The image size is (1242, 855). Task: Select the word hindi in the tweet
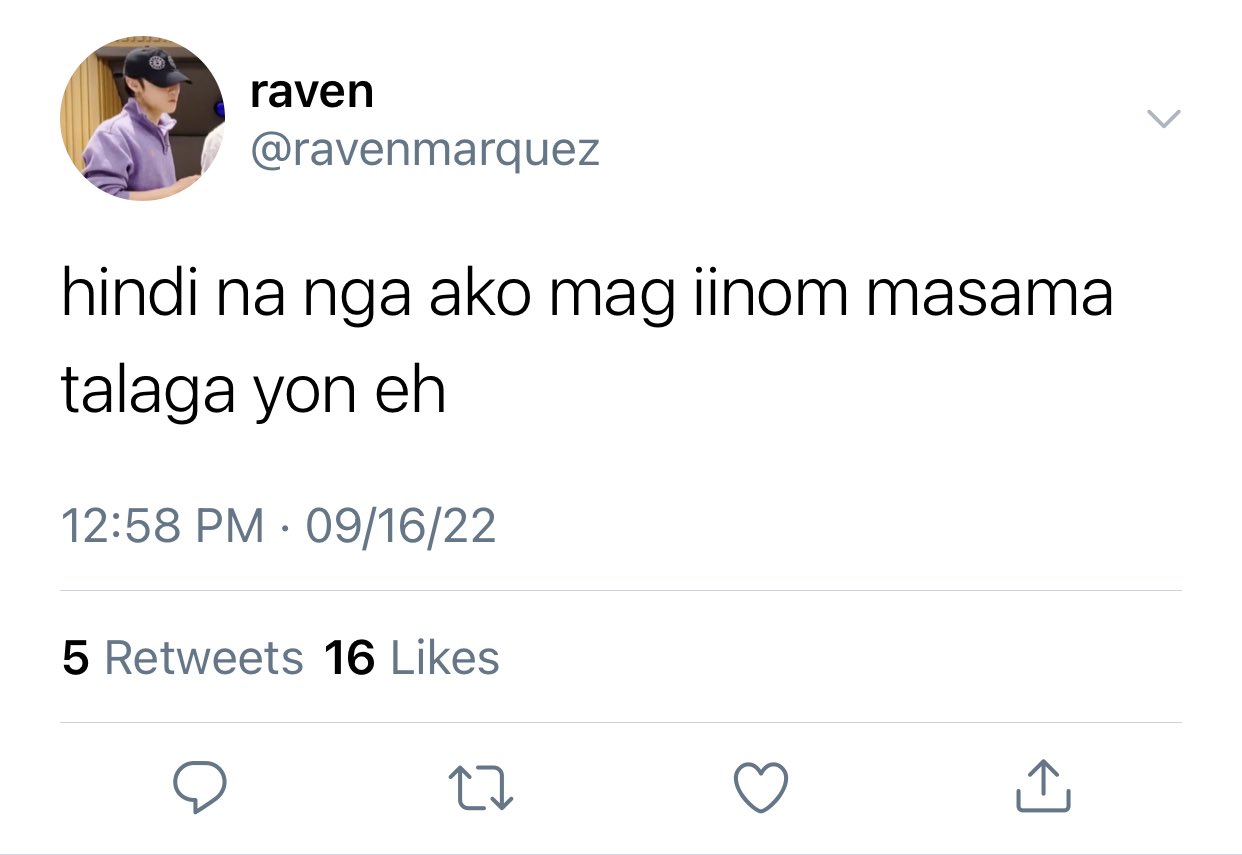pyautogui.click(x=127, y=296)
